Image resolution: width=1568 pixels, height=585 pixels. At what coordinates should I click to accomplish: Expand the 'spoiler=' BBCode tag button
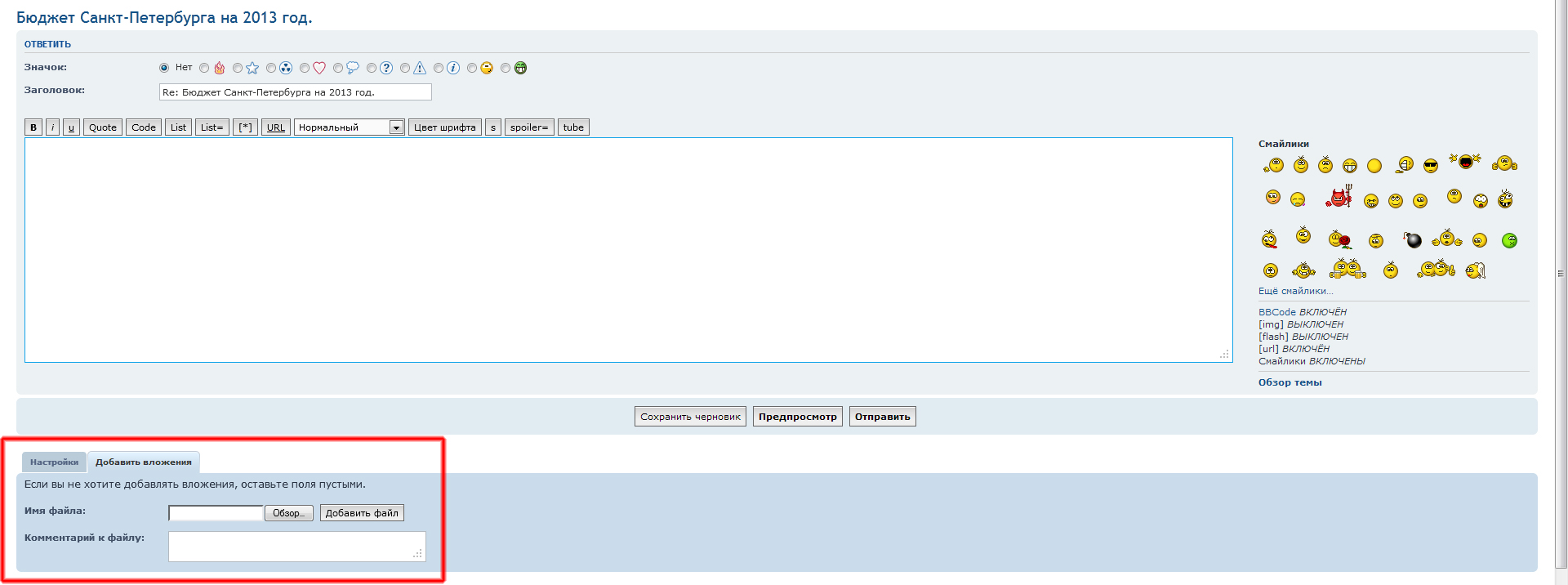pyautogui.click(x=528, y=127)
